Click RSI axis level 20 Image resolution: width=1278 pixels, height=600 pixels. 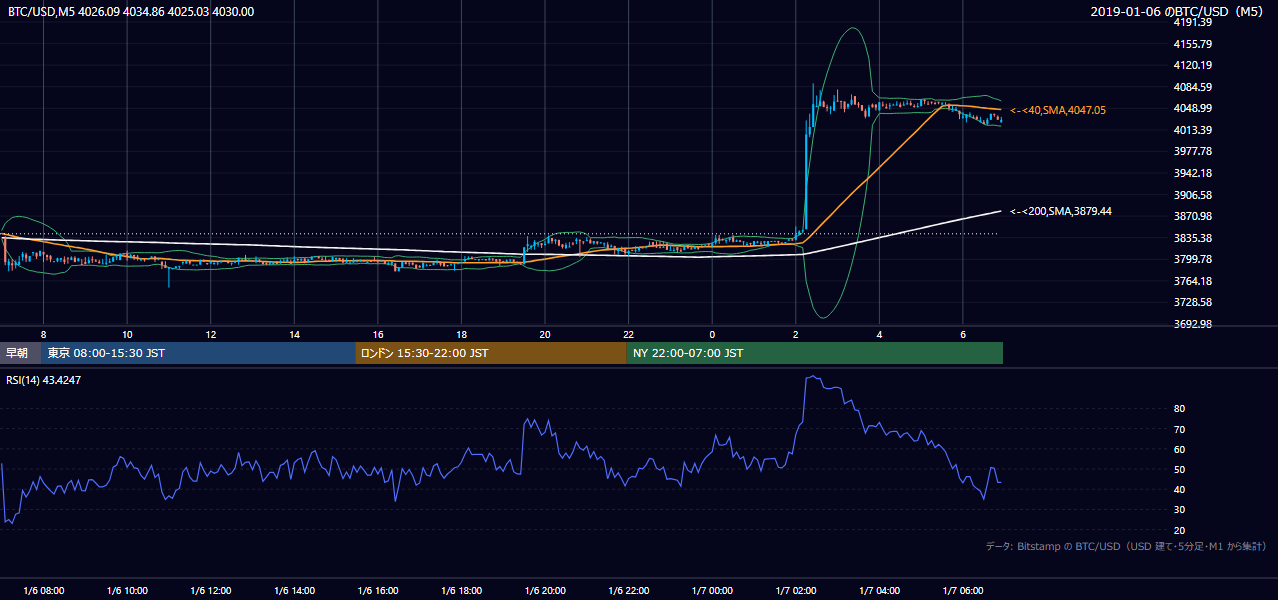point(1180,530)
